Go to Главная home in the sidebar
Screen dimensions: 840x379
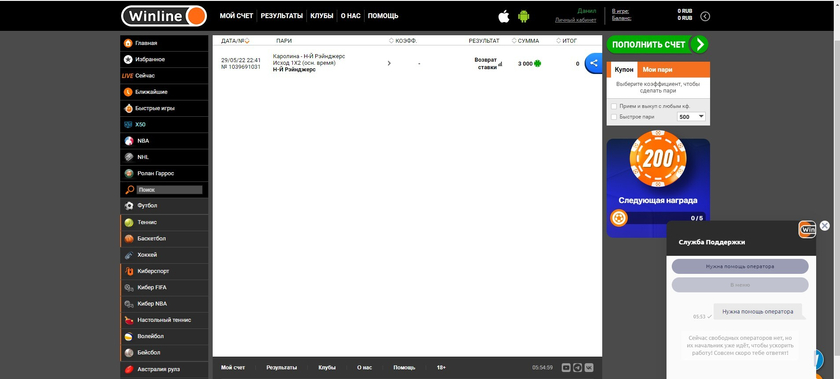coord(164,43)
